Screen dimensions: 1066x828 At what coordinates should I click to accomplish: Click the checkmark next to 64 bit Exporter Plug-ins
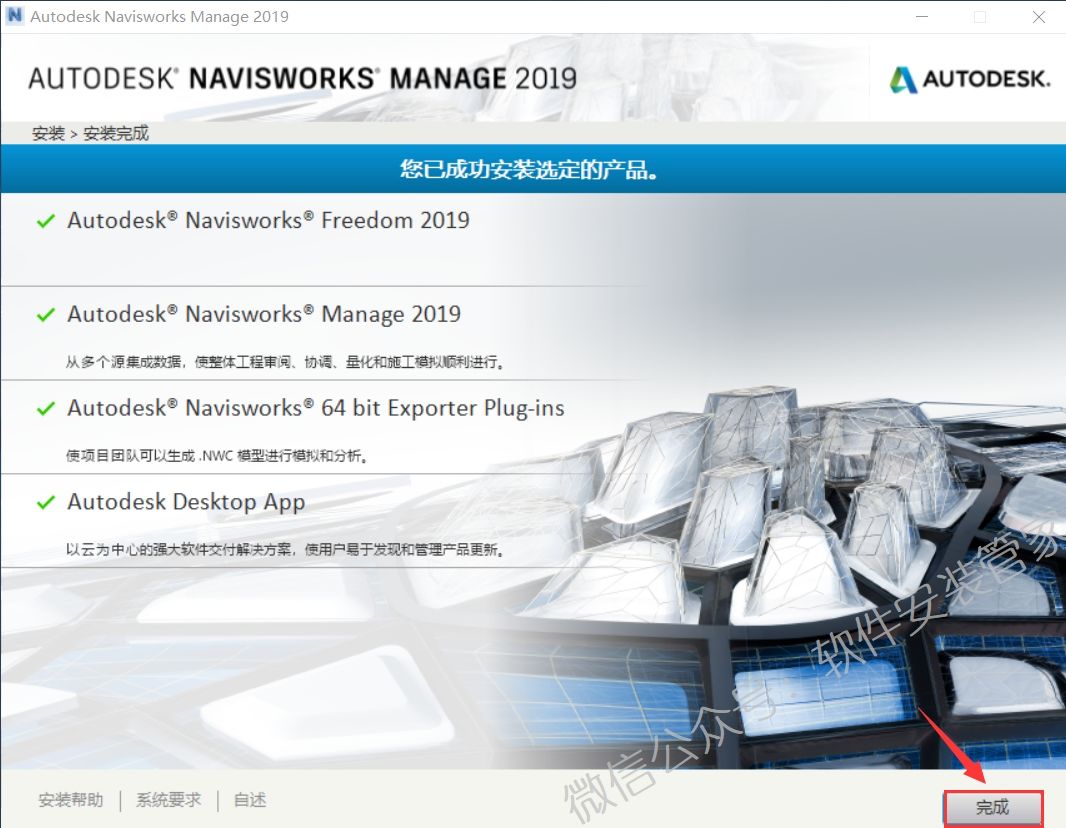pos(45,409)
